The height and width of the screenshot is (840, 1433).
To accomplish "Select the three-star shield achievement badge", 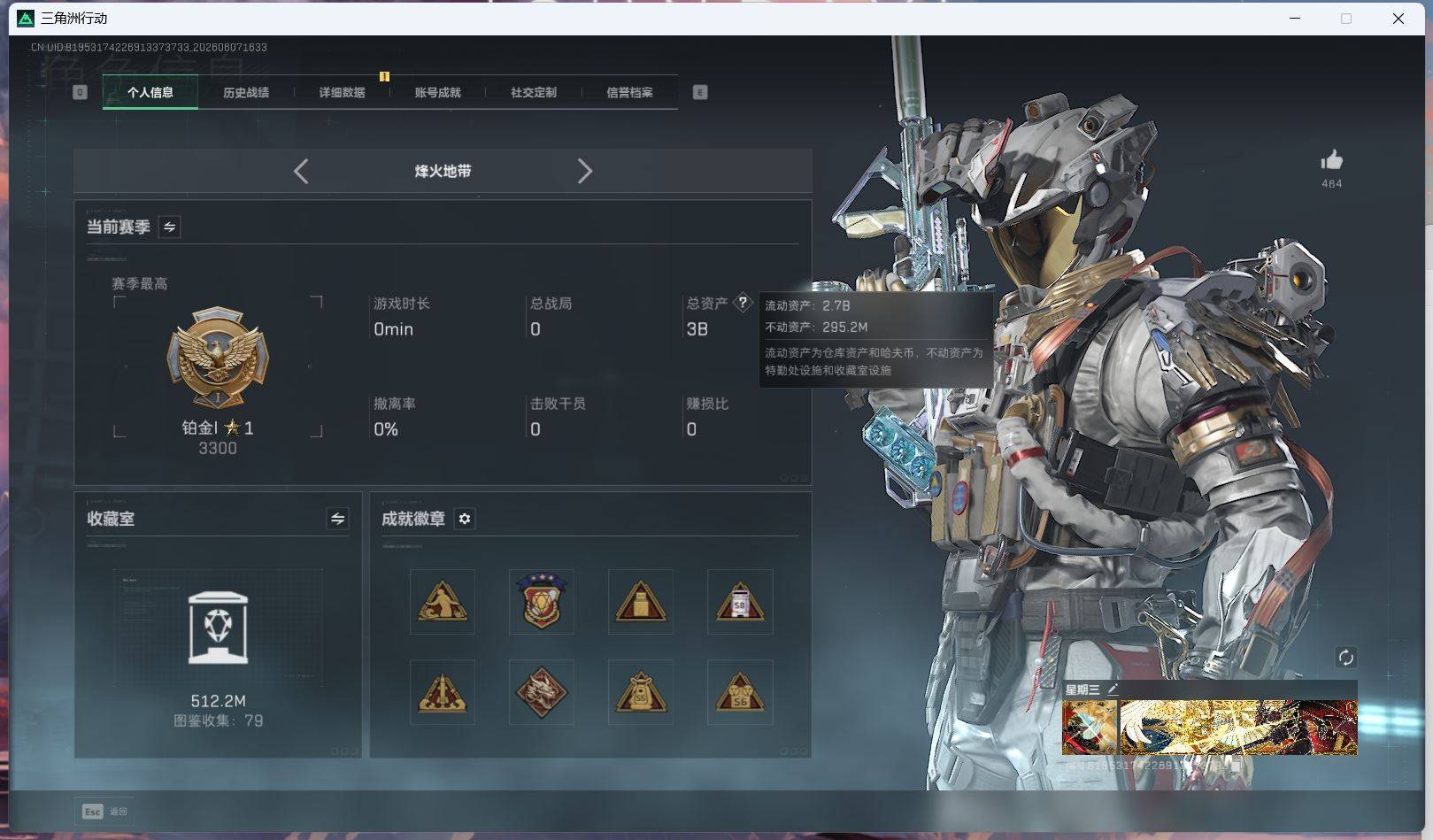I will tap(542, 602).
